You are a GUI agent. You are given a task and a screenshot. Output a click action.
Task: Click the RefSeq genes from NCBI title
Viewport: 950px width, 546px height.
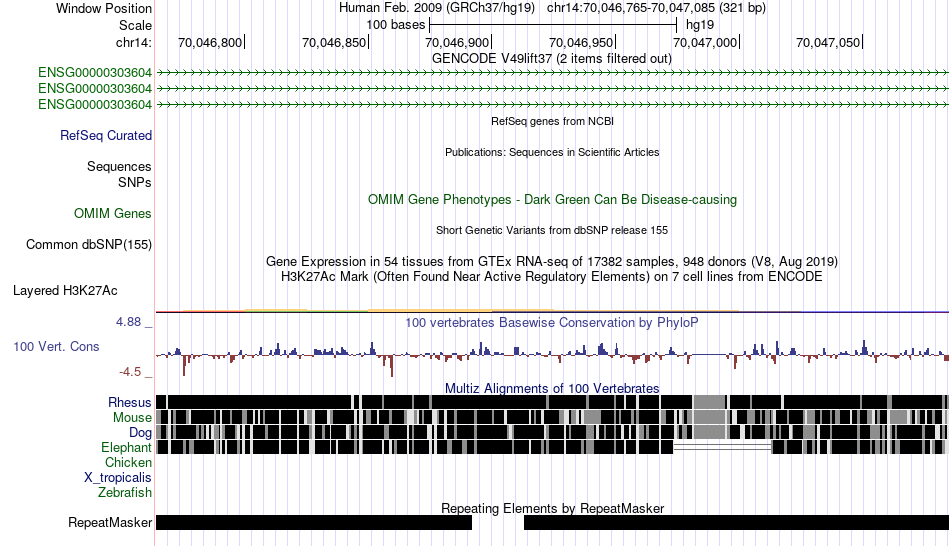pos(552,121)
